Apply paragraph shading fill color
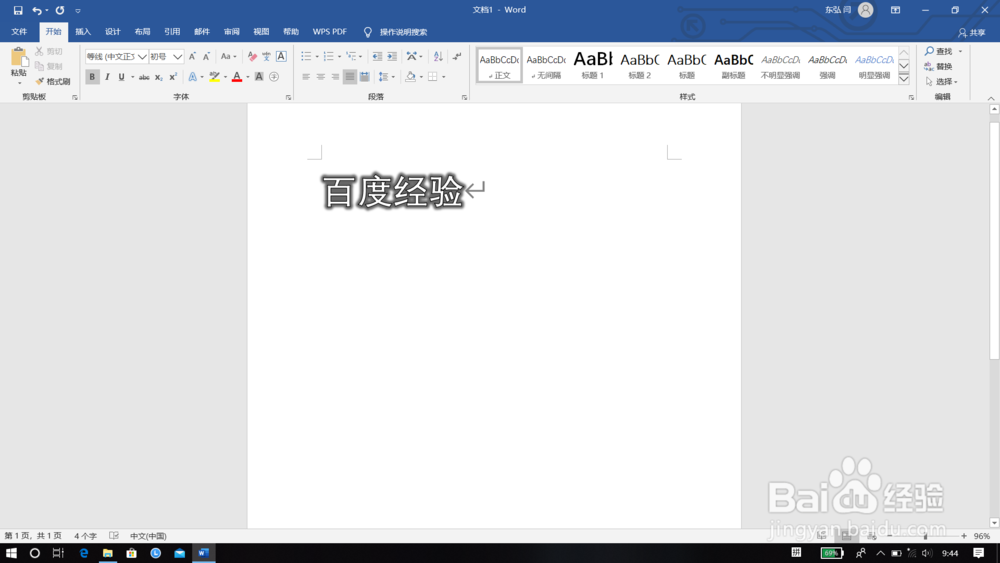The image size is (1000, 563). click(x=410, y=77)
